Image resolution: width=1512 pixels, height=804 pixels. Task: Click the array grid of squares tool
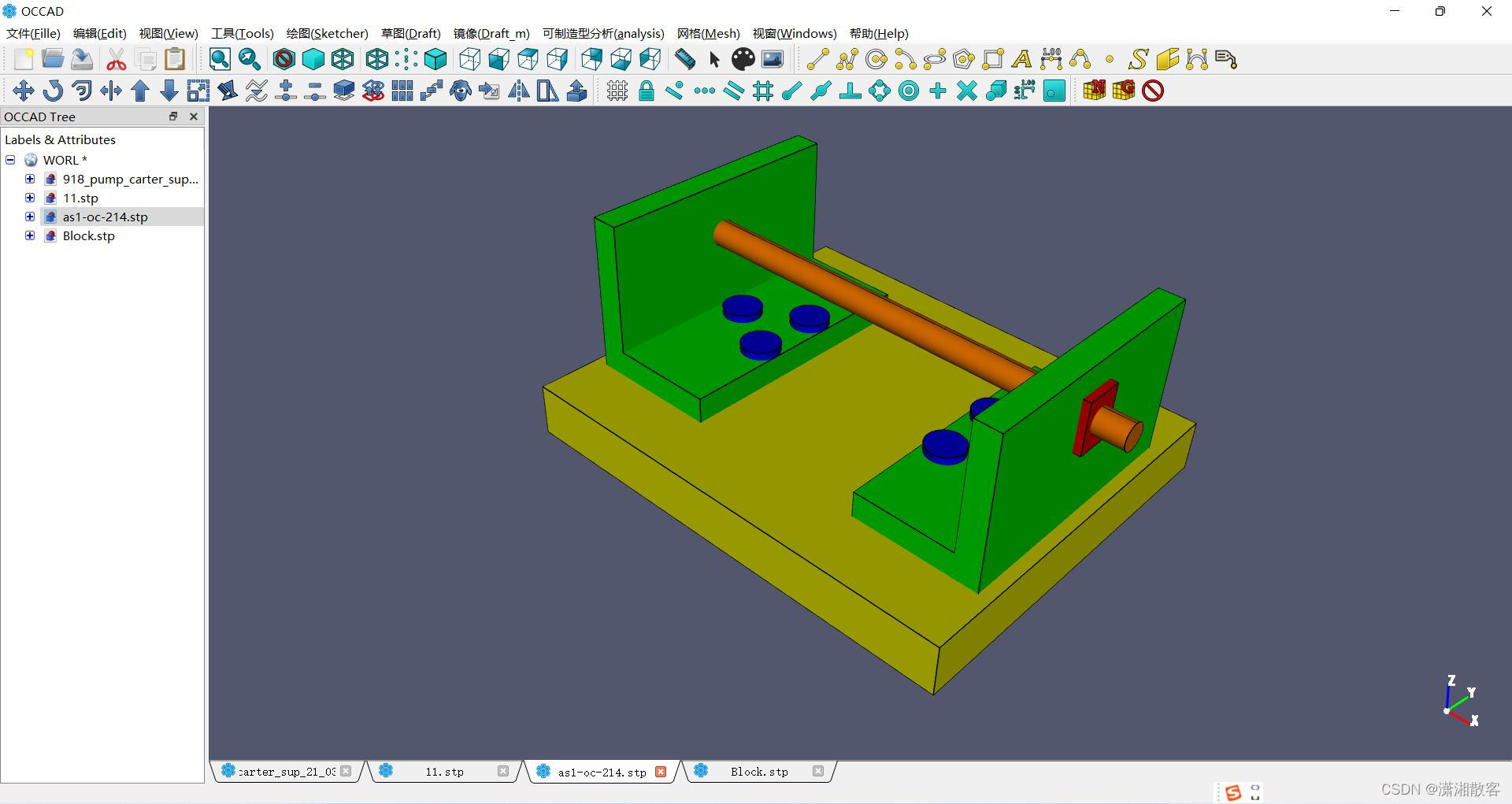(x=402, y=91)
